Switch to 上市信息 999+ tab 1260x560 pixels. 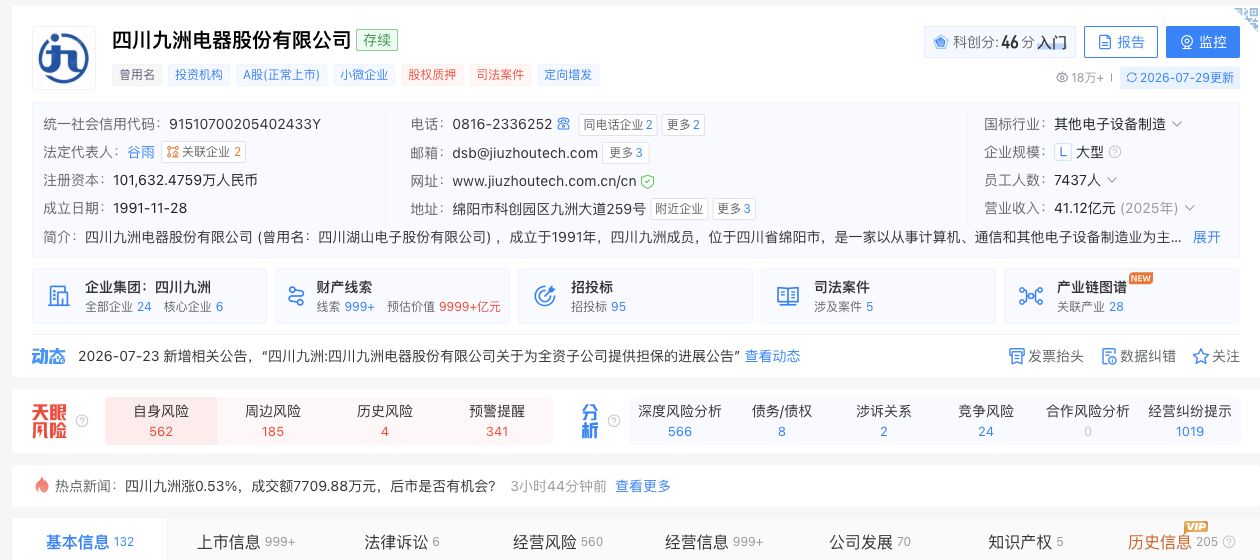tap(246, 542)
